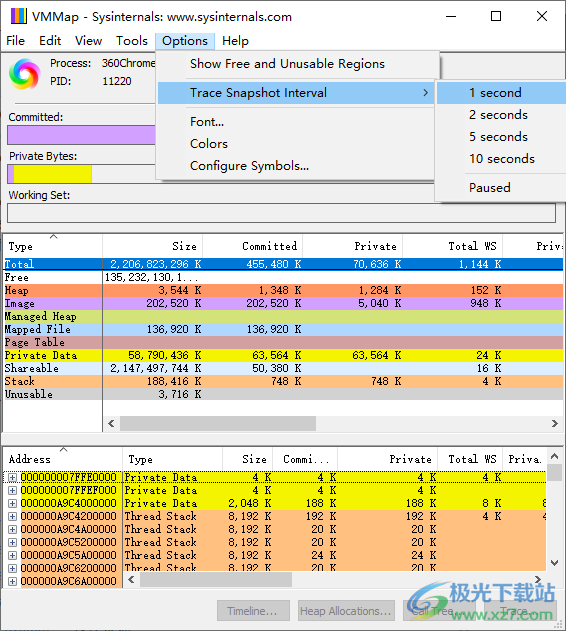This screenshot has width=566, height=631.
Task: Sort summary by Committed column header
Action: coord(252,246)
